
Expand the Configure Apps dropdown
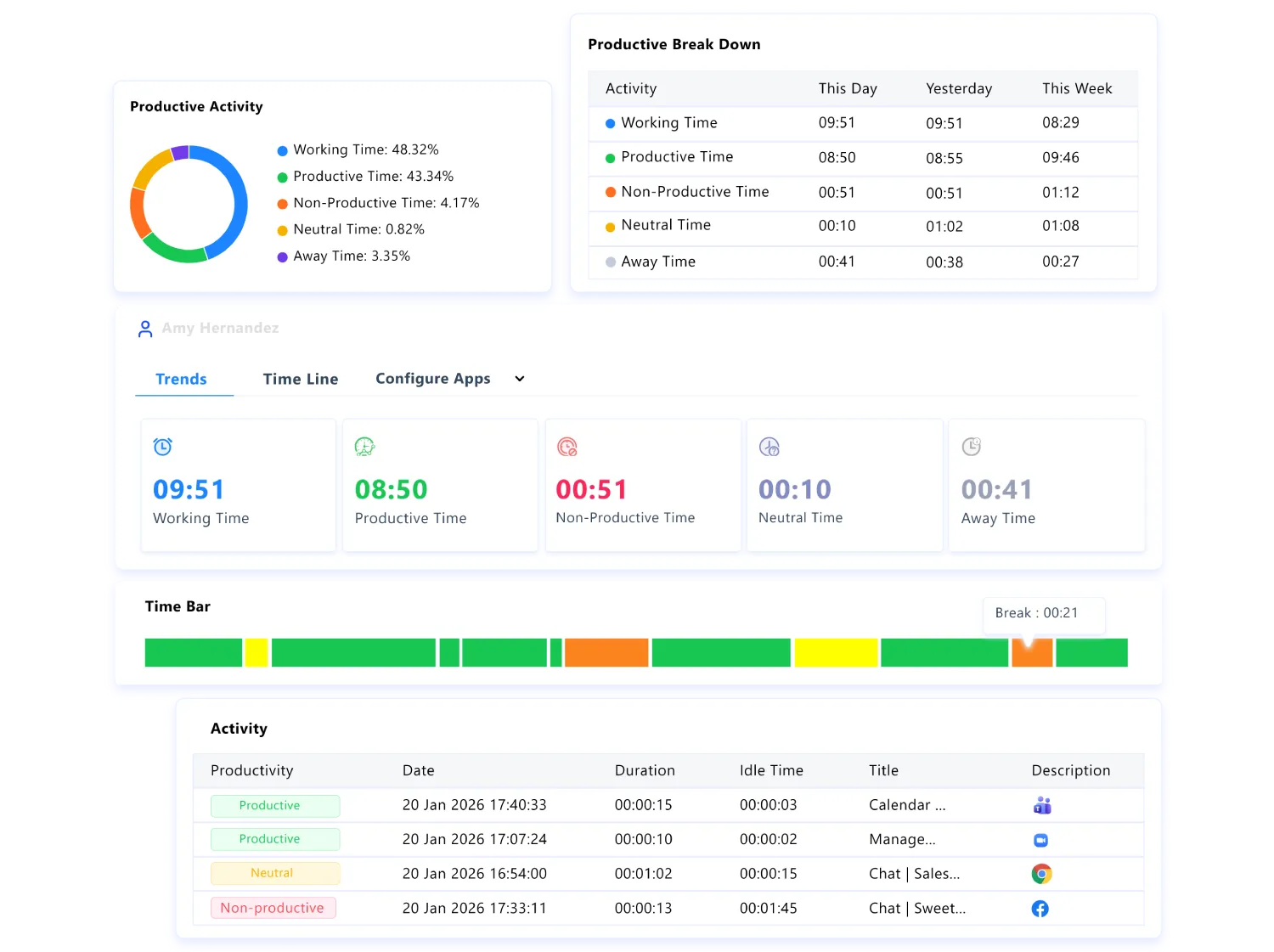click(519, 379)
